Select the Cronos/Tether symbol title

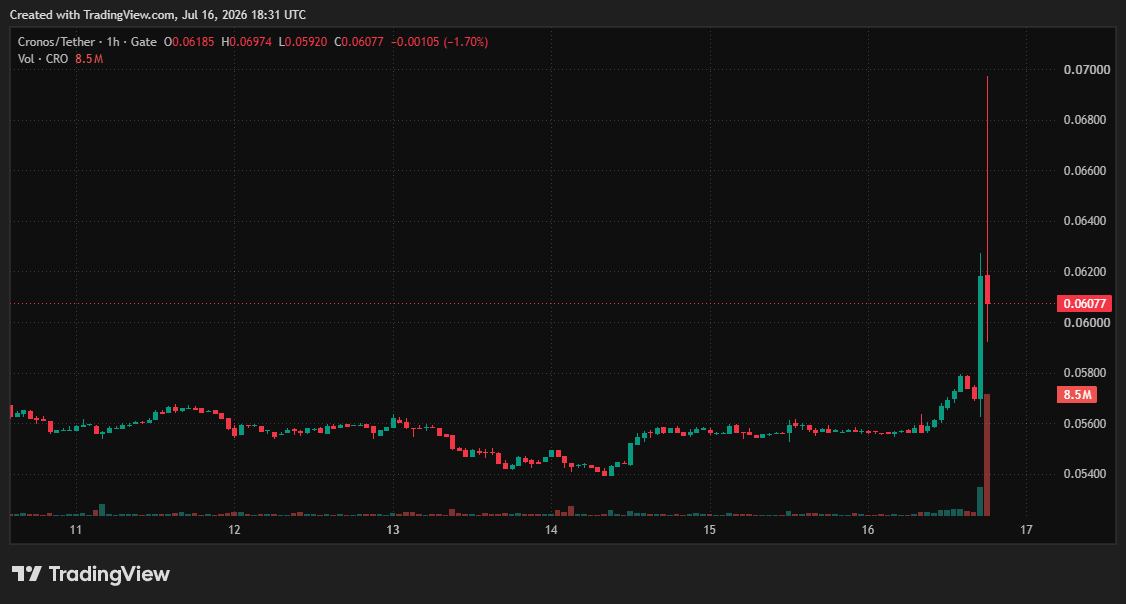(x=56, y=42)
